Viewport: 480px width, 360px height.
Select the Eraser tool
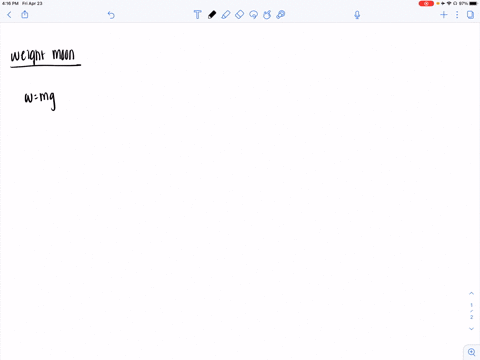tap(239, 15)
